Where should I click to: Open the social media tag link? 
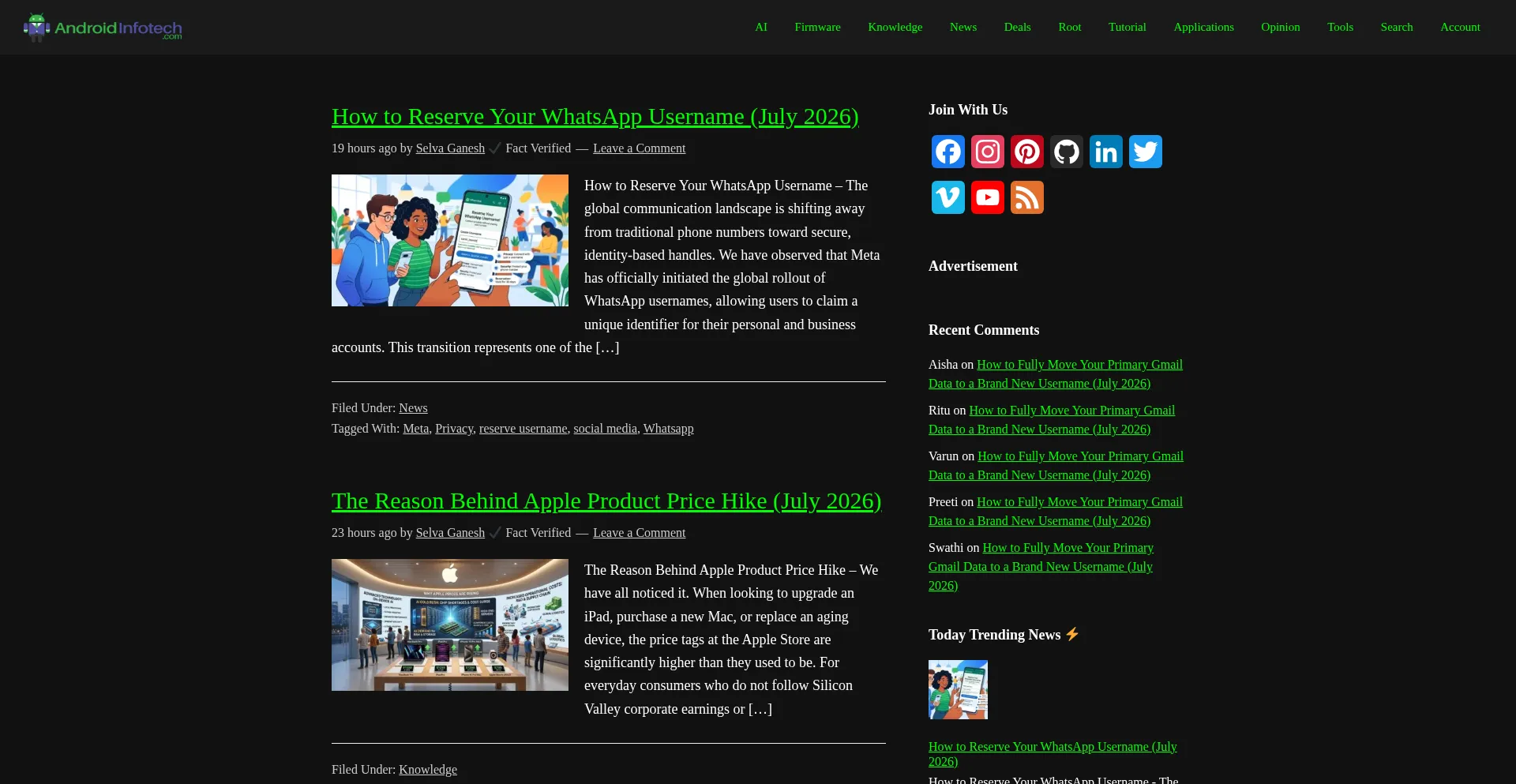click(x=605, y=429)
